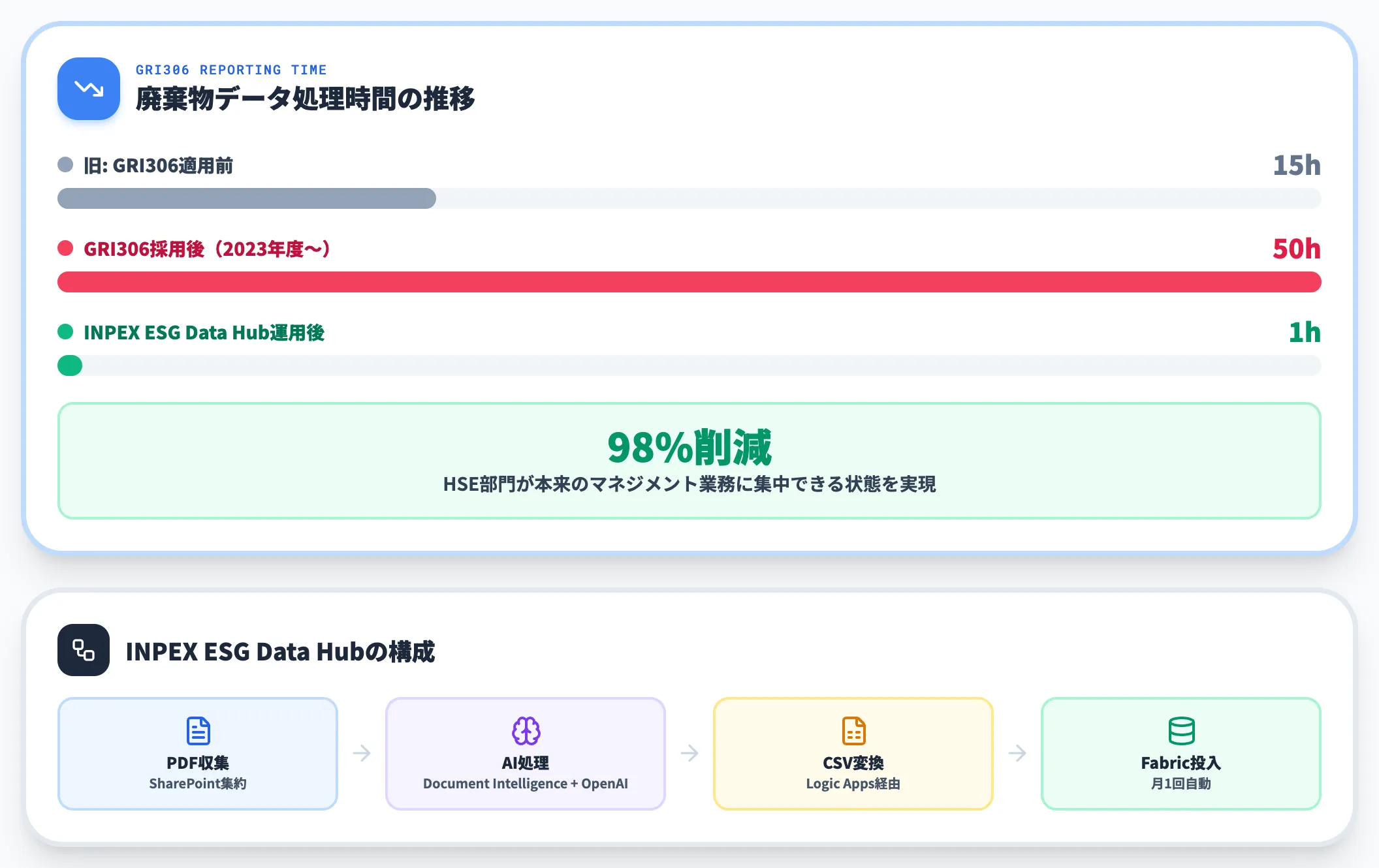
Task: Click the 98%削減 summary box
Action: click(x=689, y=461)
